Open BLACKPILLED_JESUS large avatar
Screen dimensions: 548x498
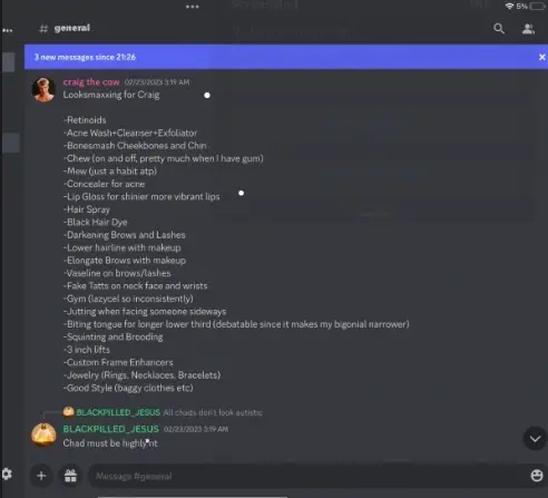[x=44, y=435]
